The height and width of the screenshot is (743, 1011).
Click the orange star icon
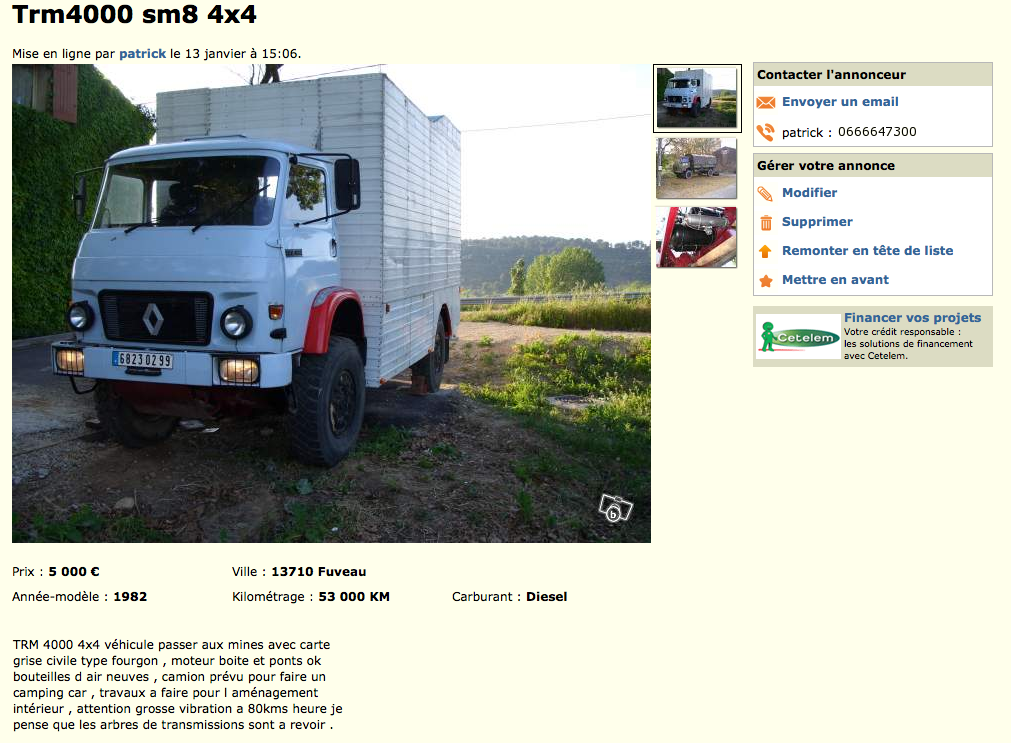pos(765,281)
